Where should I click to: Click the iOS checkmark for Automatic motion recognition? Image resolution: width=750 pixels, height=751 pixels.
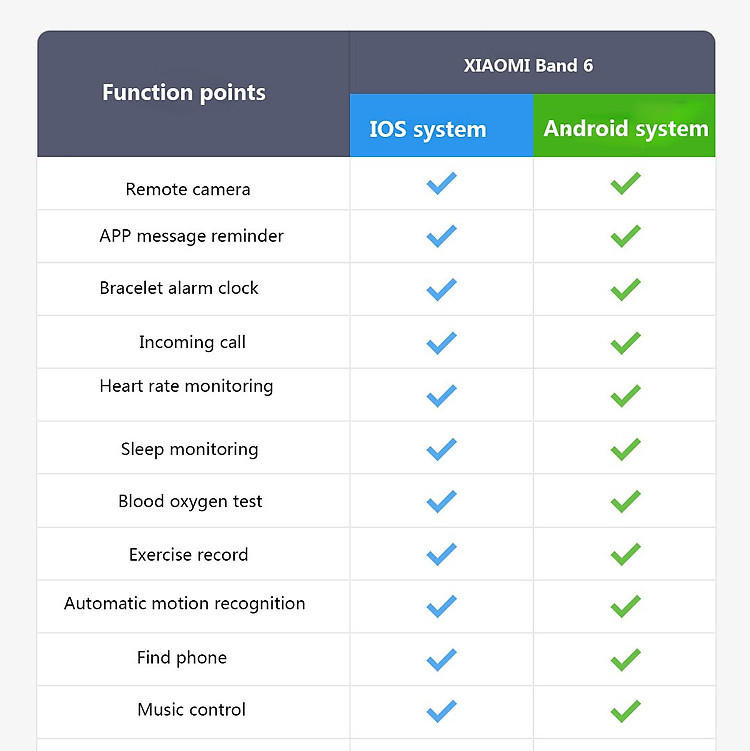pos(441,606)
